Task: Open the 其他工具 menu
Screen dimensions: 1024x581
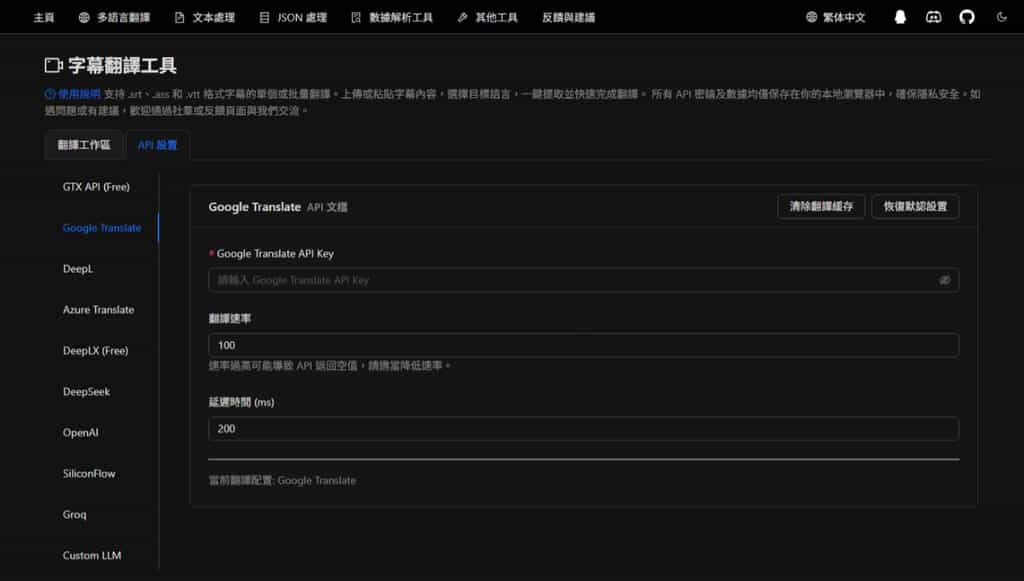Action: click(x=488, y=17)
